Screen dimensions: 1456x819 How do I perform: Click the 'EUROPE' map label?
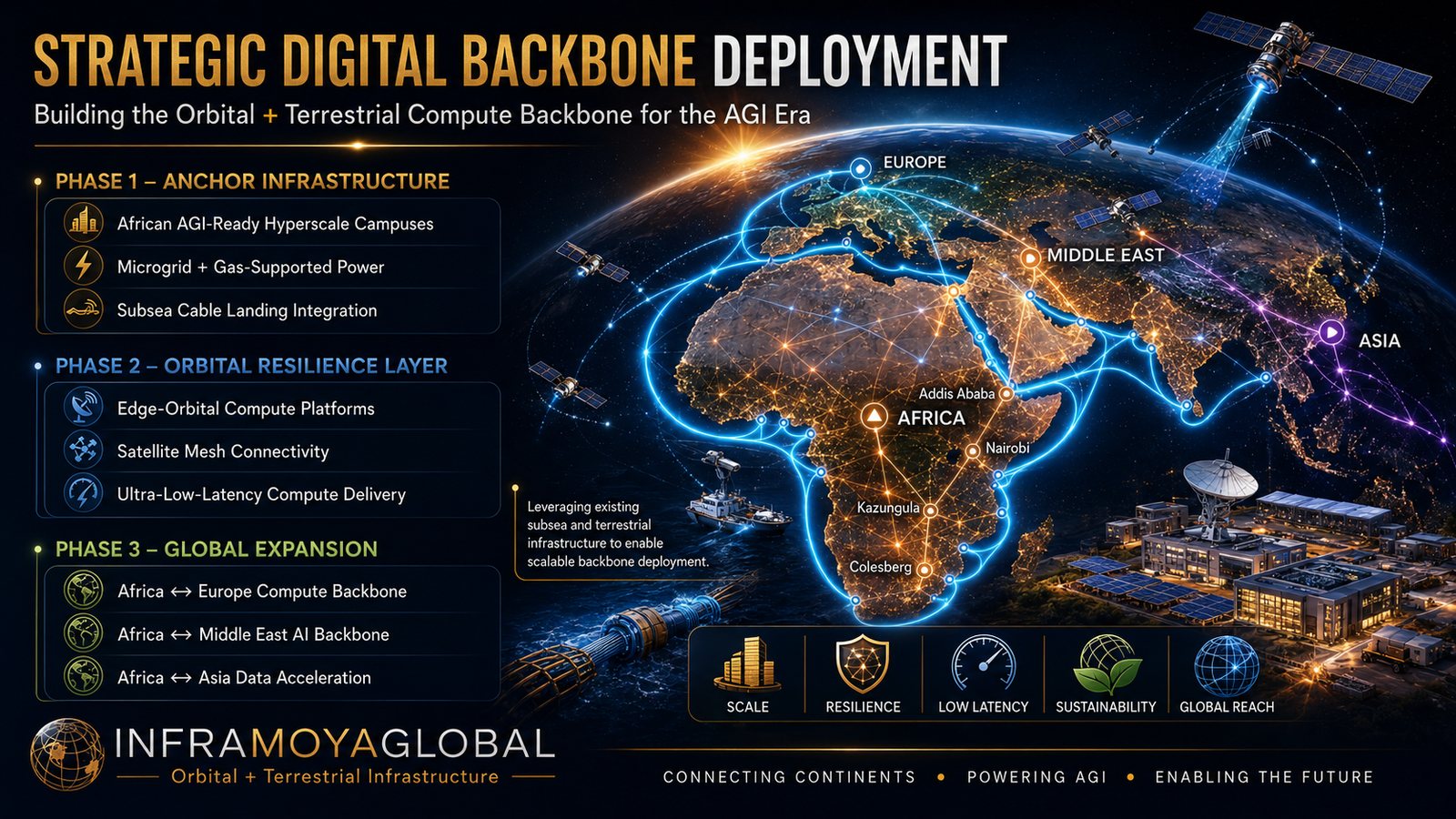pos(915,162)
